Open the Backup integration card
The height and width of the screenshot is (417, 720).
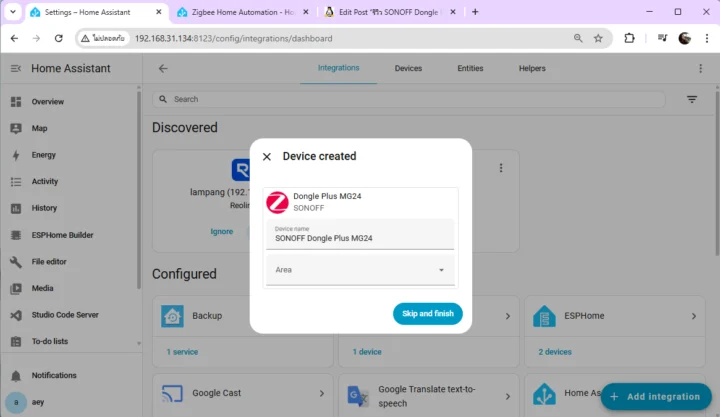click(242, 316)
